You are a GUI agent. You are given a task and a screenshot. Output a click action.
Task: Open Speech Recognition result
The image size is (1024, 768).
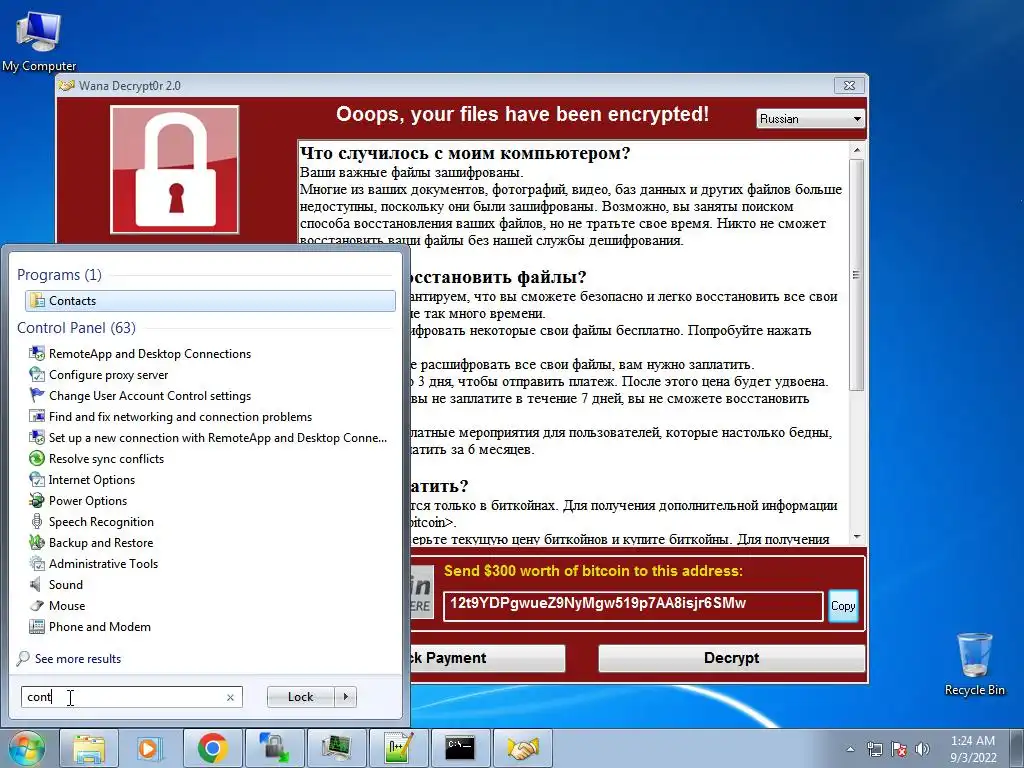point(101,522)
